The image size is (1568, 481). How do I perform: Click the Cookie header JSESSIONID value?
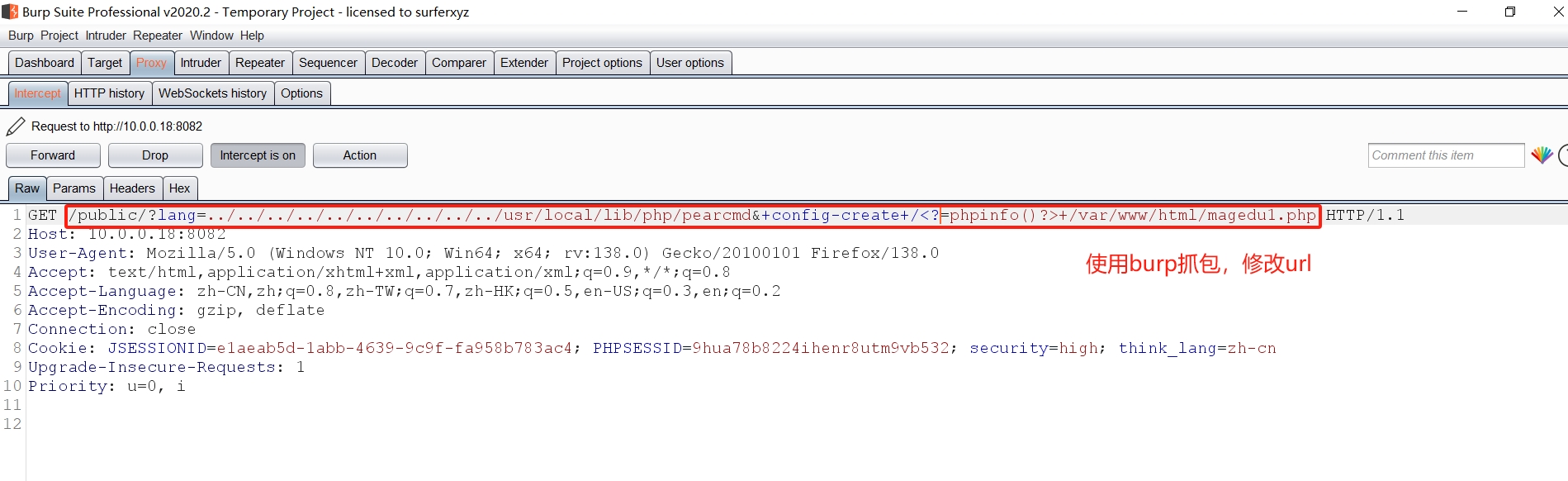click(394, 348)
